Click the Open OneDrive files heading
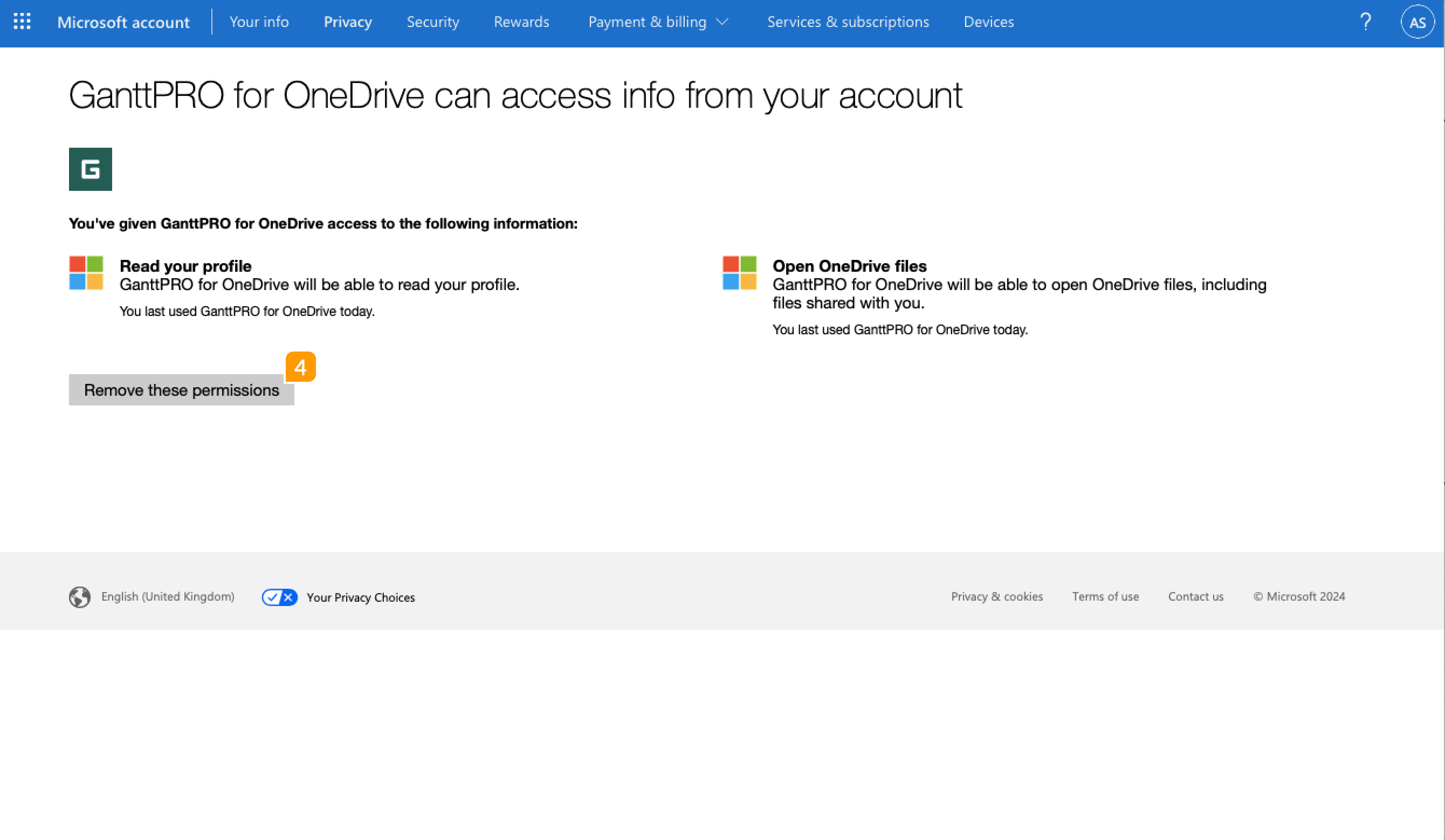The width and height of the screenshot is (1445, 840). click(x=849, y=266)
